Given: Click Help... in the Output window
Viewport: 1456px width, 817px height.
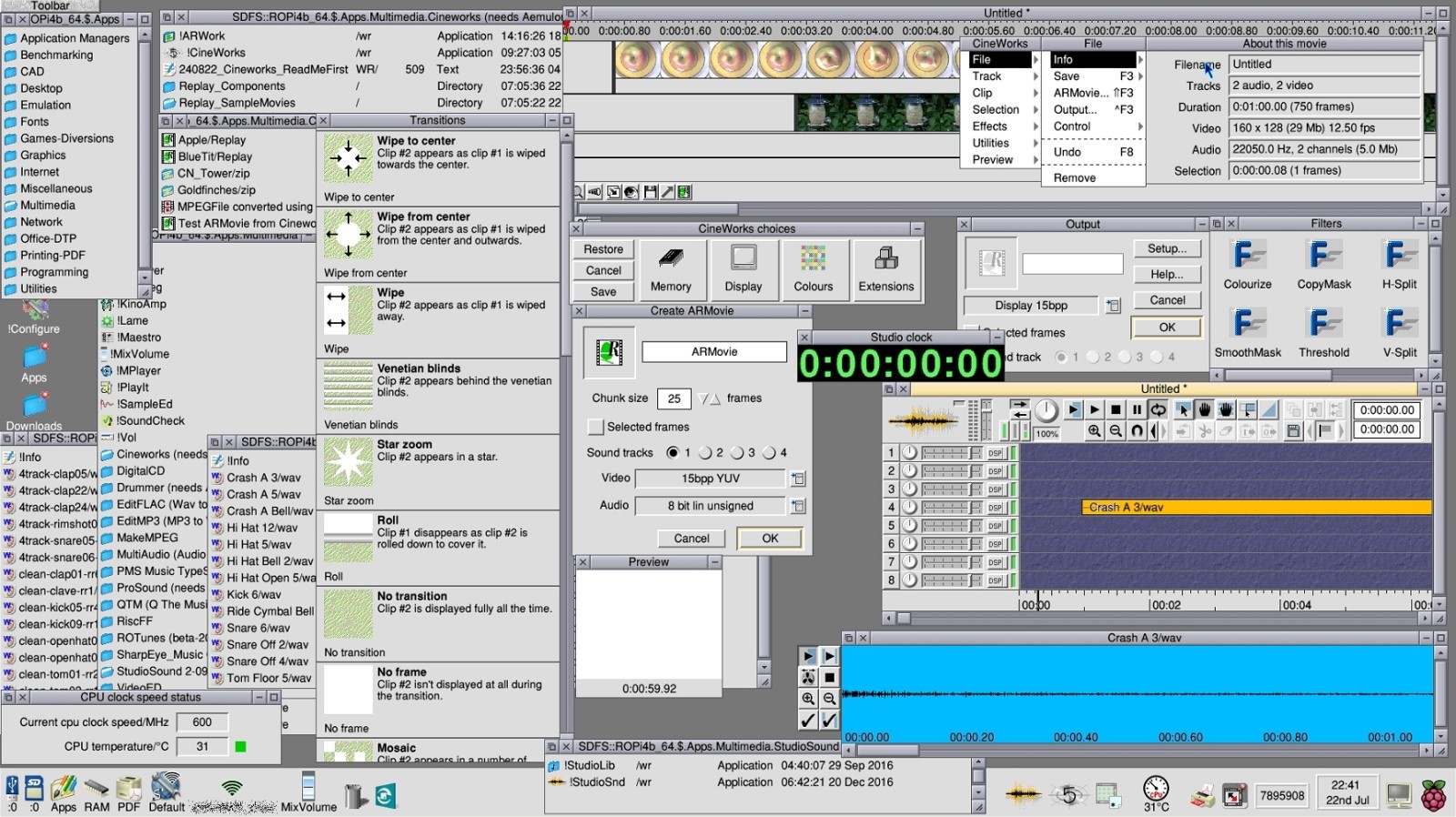Looking at the screenshot, I should pyautogui.click(x=1167, y=274).
